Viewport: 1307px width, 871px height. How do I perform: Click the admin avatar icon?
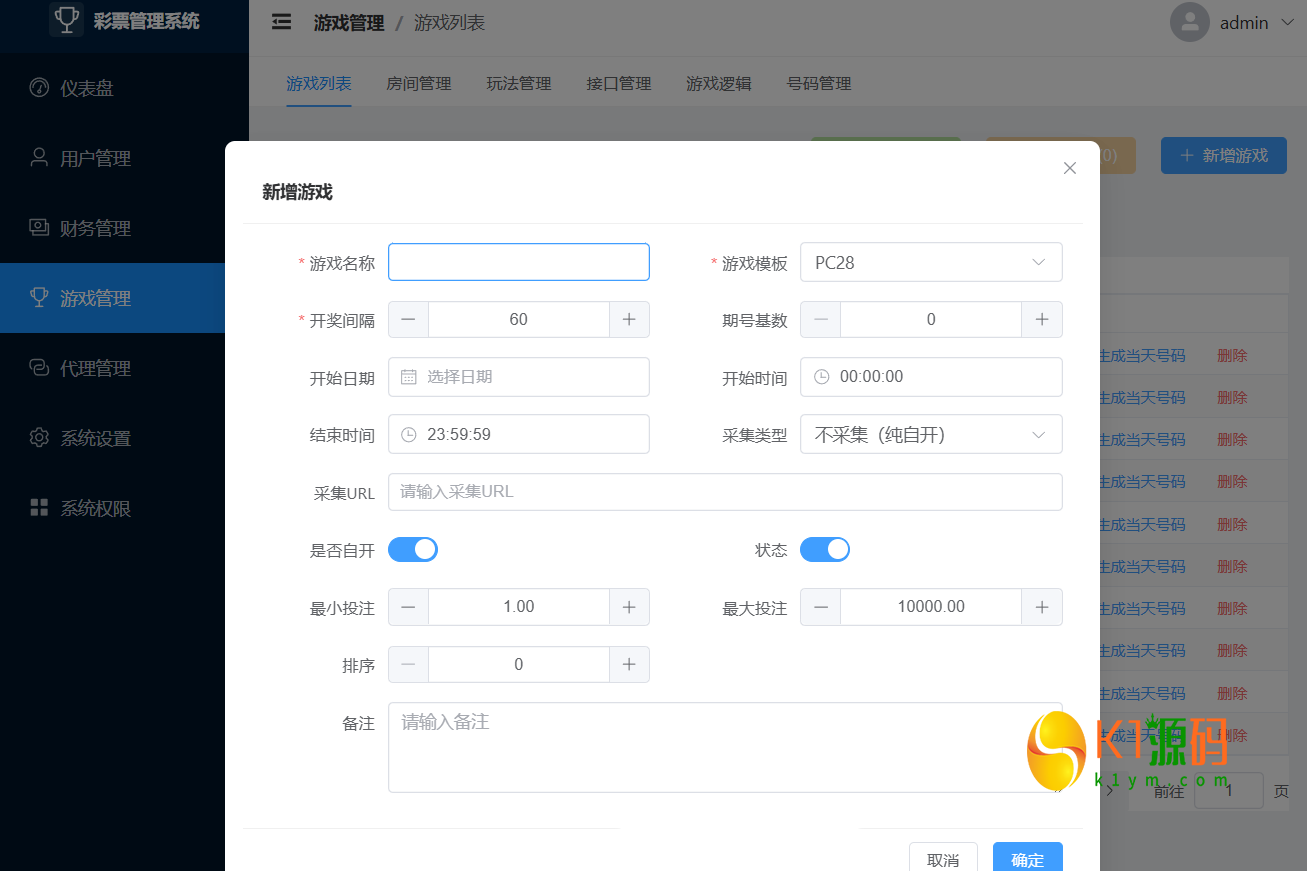click(1190, 22)
